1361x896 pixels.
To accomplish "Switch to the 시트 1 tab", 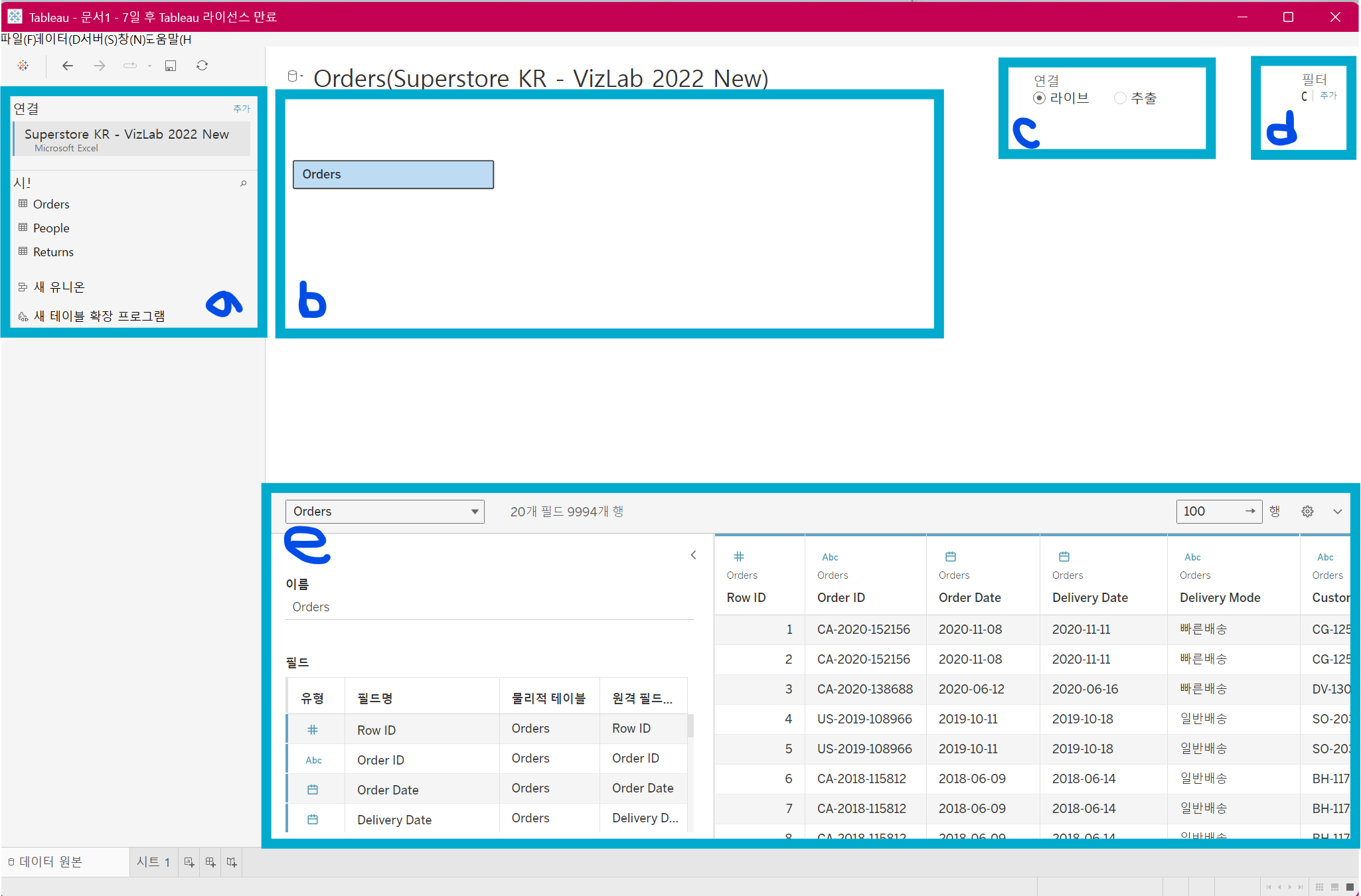I will pos(153,862).
